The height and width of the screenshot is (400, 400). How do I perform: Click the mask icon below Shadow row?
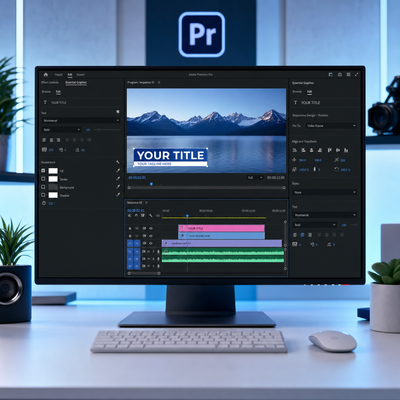(x=44, y=203)
